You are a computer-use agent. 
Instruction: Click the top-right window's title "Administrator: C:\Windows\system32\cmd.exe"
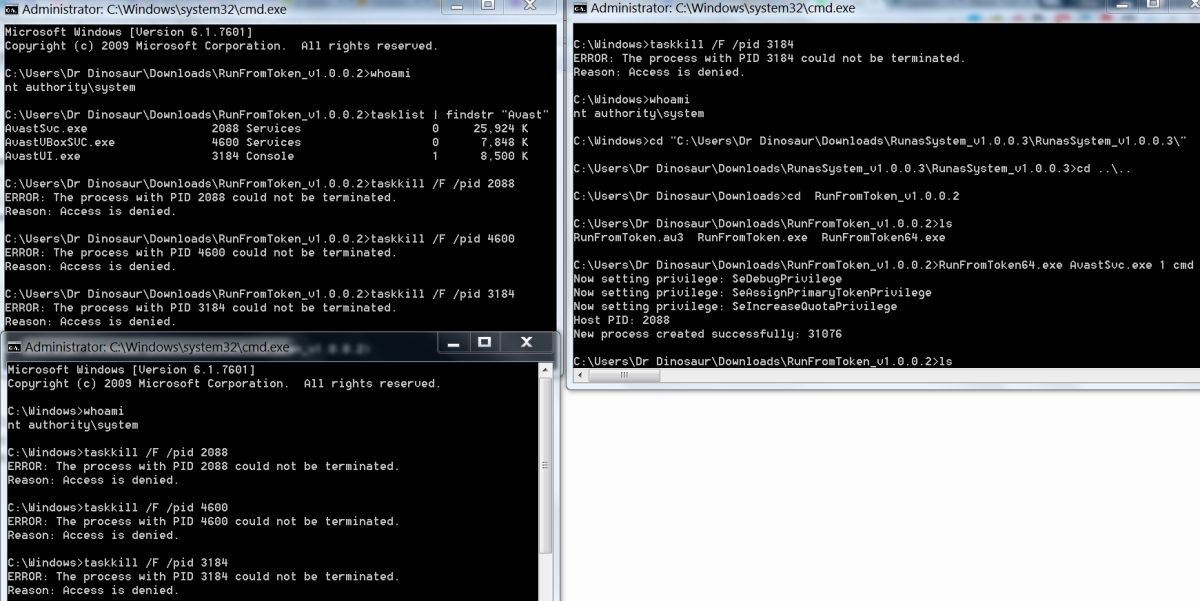click(722, 8)
